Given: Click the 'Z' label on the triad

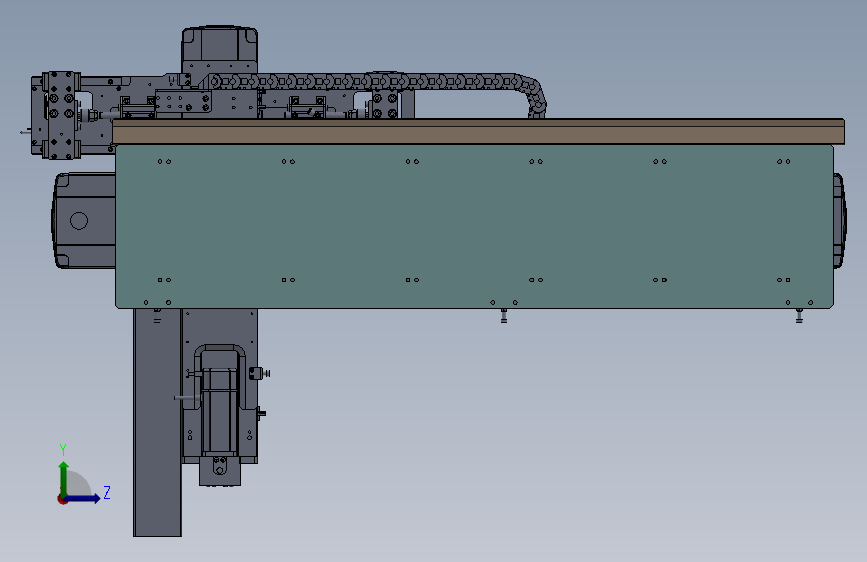Looking at the screenshot, I should 107,492.
